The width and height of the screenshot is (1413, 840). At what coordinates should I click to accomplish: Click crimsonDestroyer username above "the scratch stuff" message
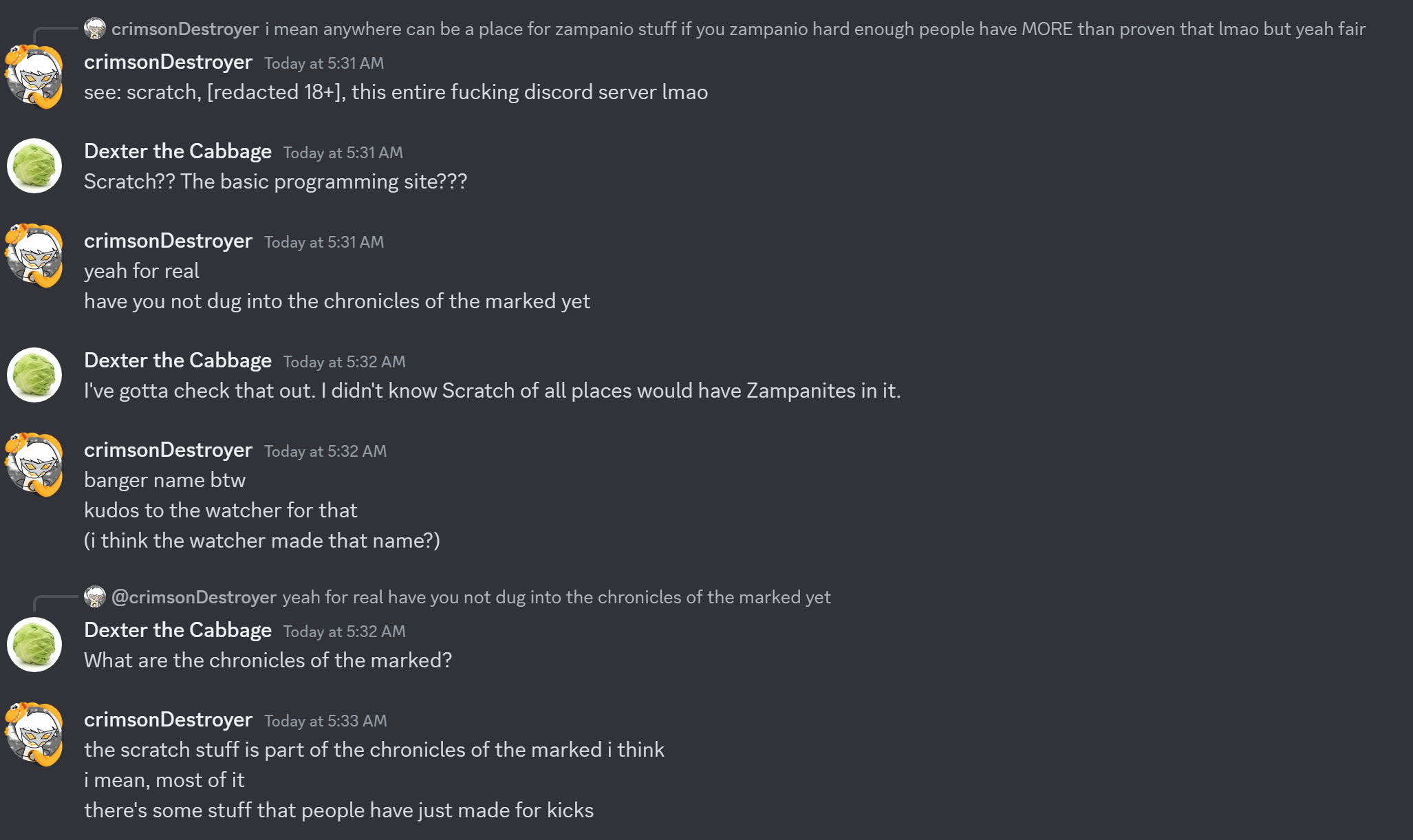click(x=168, y=720)
